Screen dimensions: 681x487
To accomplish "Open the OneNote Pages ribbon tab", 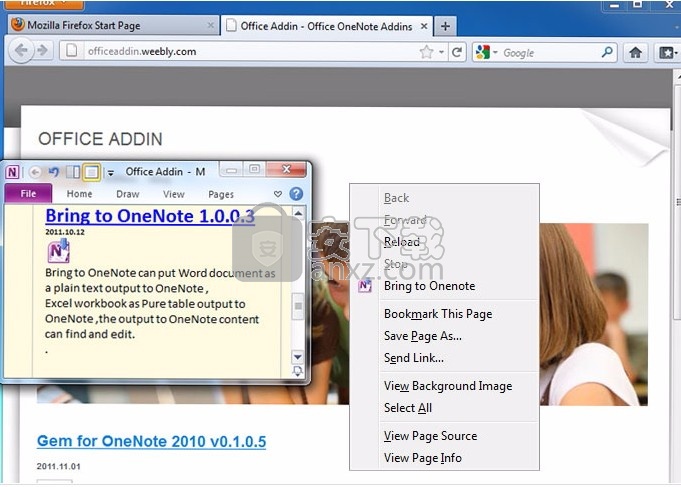I will coord(221,194).
